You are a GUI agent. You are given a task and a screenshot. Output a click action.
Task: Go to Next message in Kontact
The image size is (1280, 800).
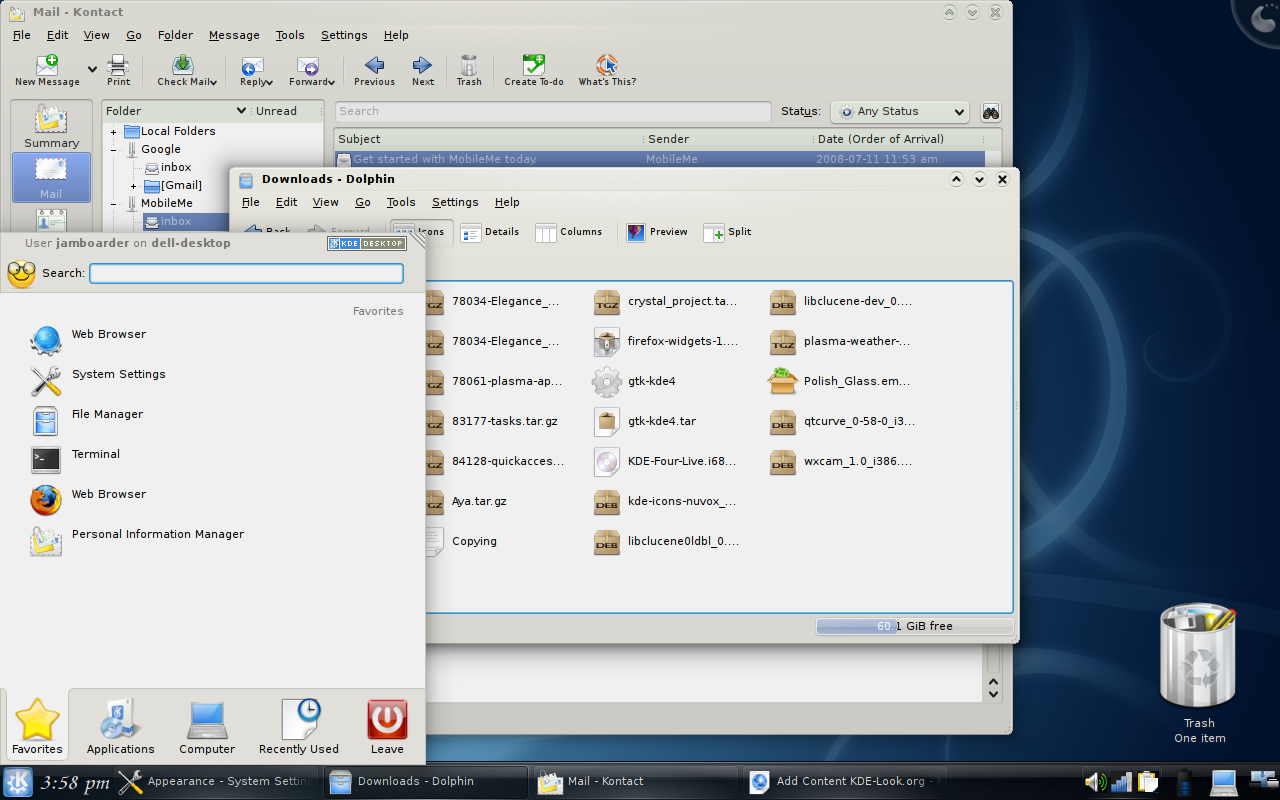tap(423, 71)
